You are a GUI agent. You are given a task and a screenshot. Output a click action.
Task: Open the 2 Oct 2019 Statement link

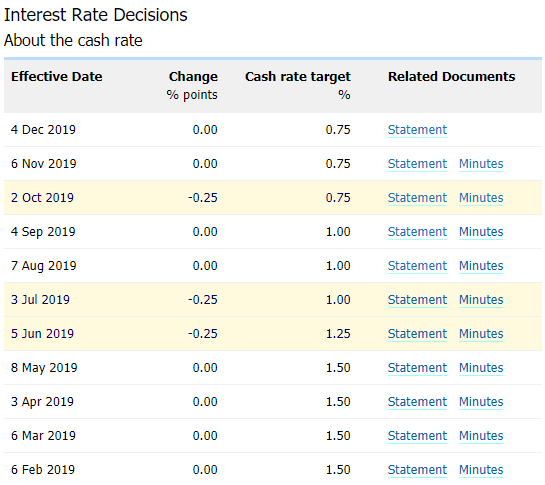pos(417,198)
